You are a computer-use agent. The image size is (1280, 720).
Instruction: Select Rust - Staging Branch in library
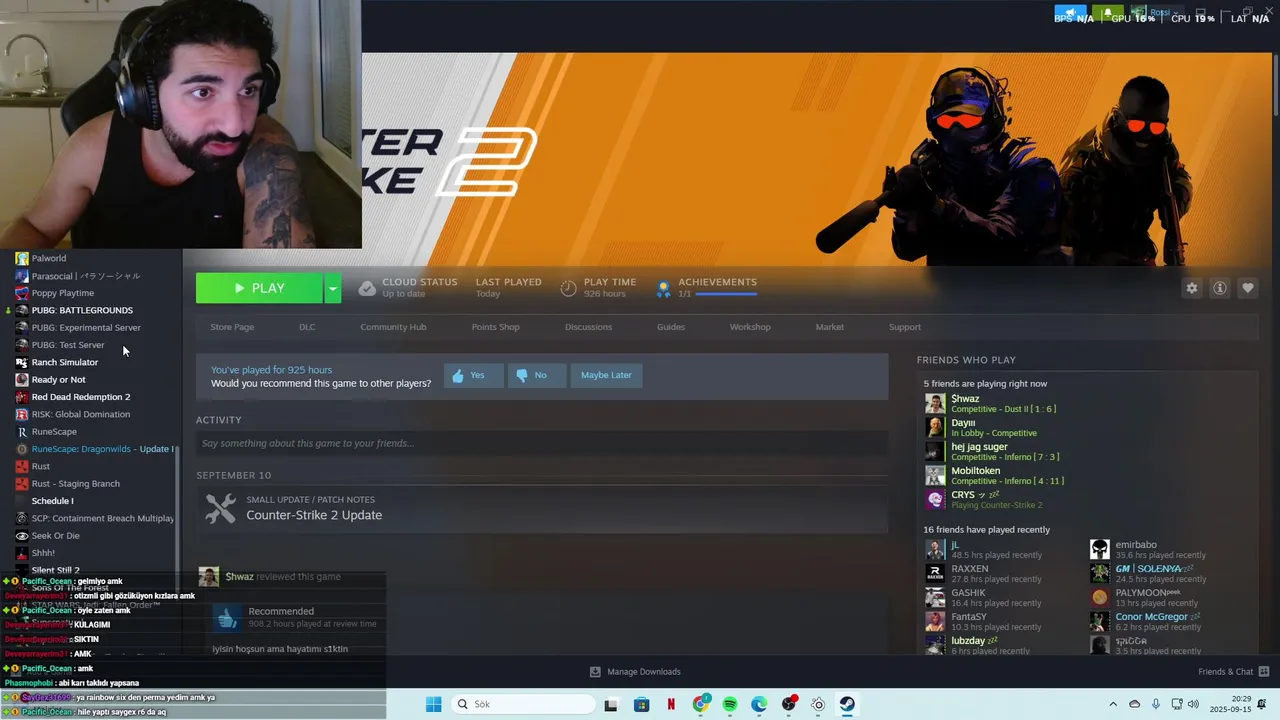coord(76,484)
